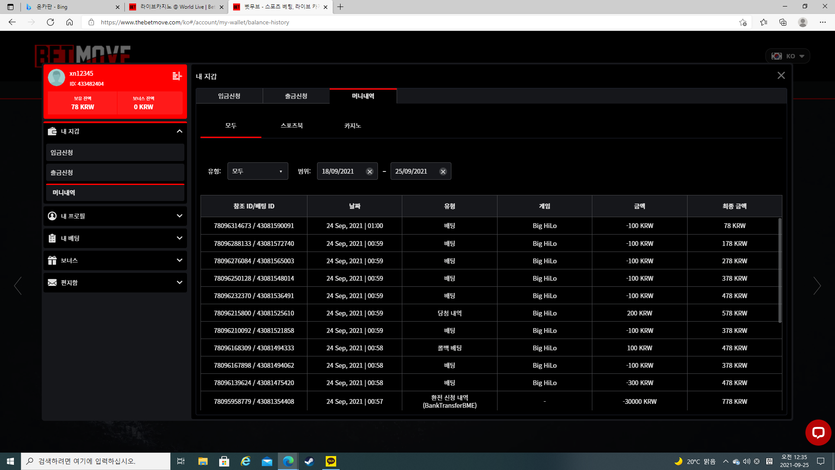Open tab actions menu icon

coord(10,7)
